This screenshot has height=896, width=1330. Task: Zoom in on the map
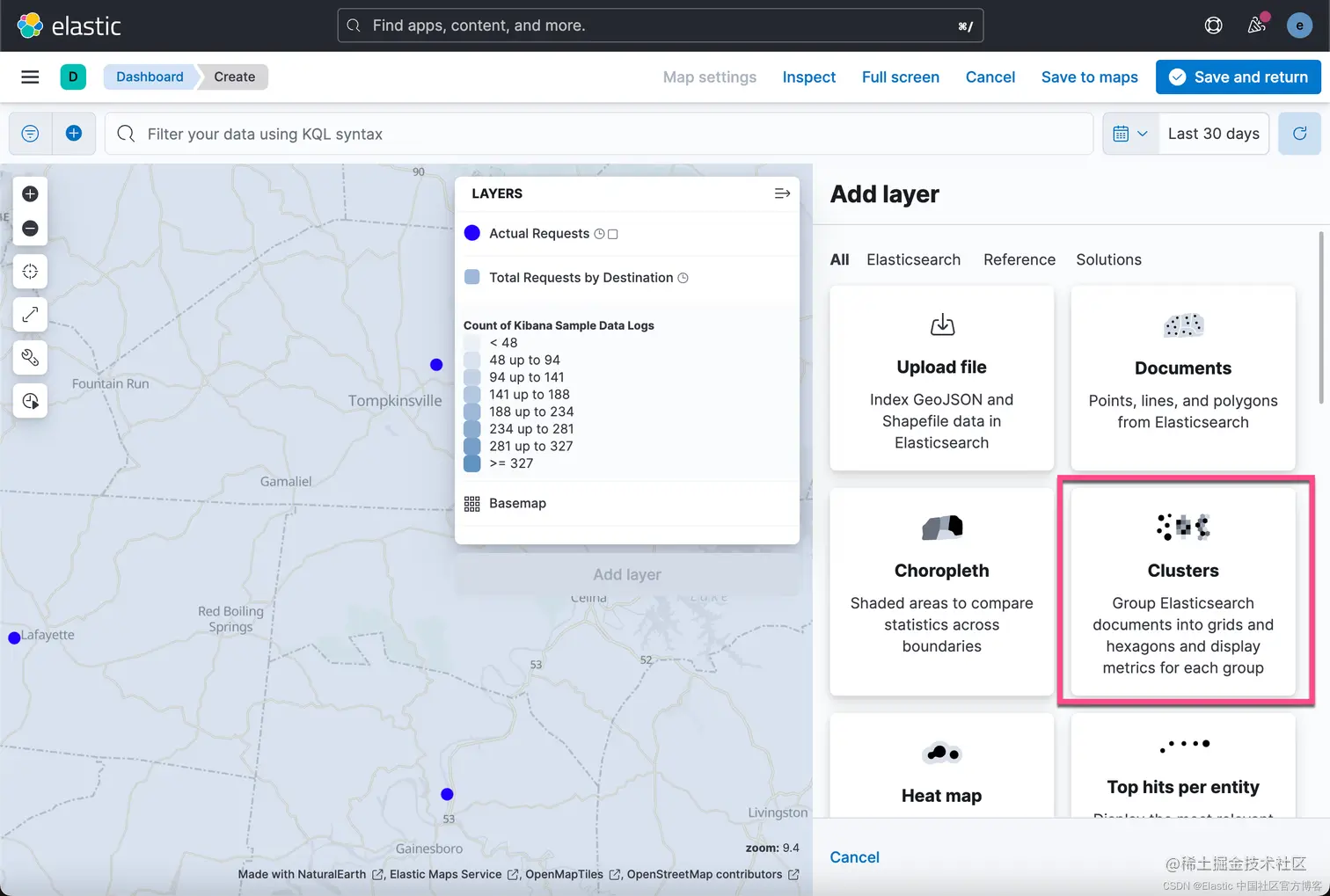point(30,193)
